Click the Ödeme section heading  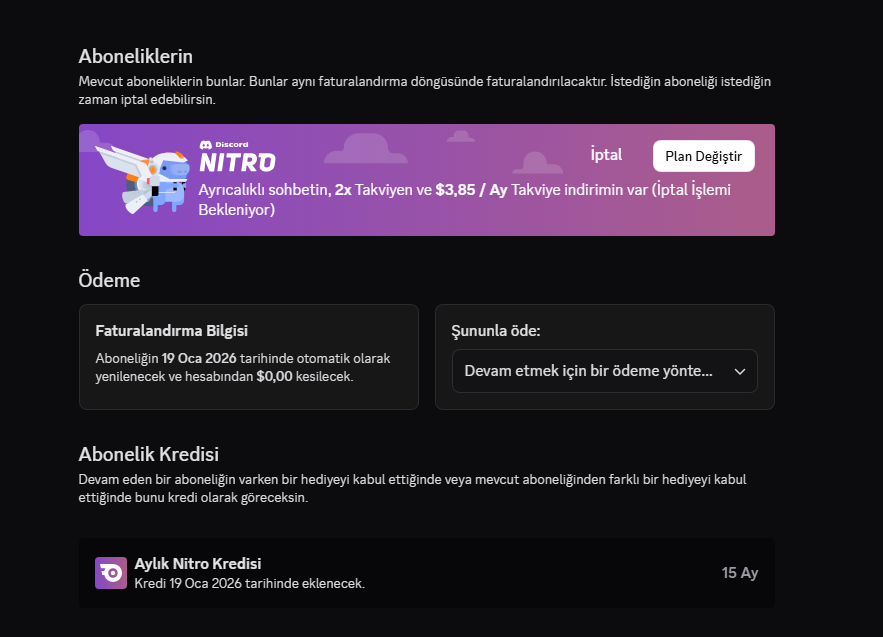tap(109, 280)
